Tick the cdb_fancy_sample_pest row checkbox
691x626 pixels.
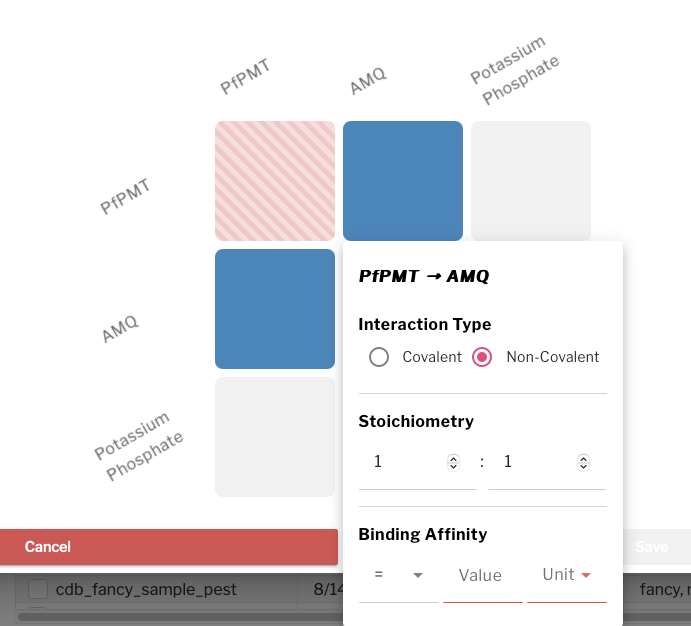tap(38, 589)
